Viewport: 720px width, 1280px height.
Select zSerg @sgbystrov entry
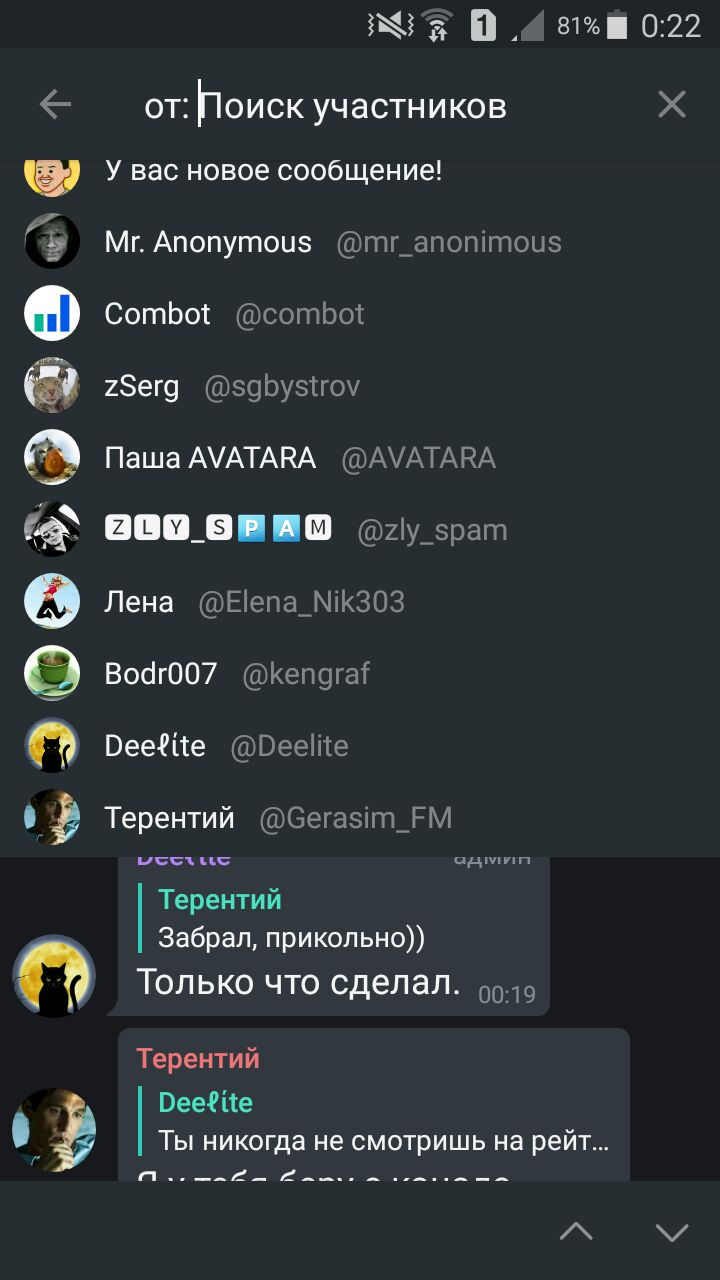tap(360, 386)
